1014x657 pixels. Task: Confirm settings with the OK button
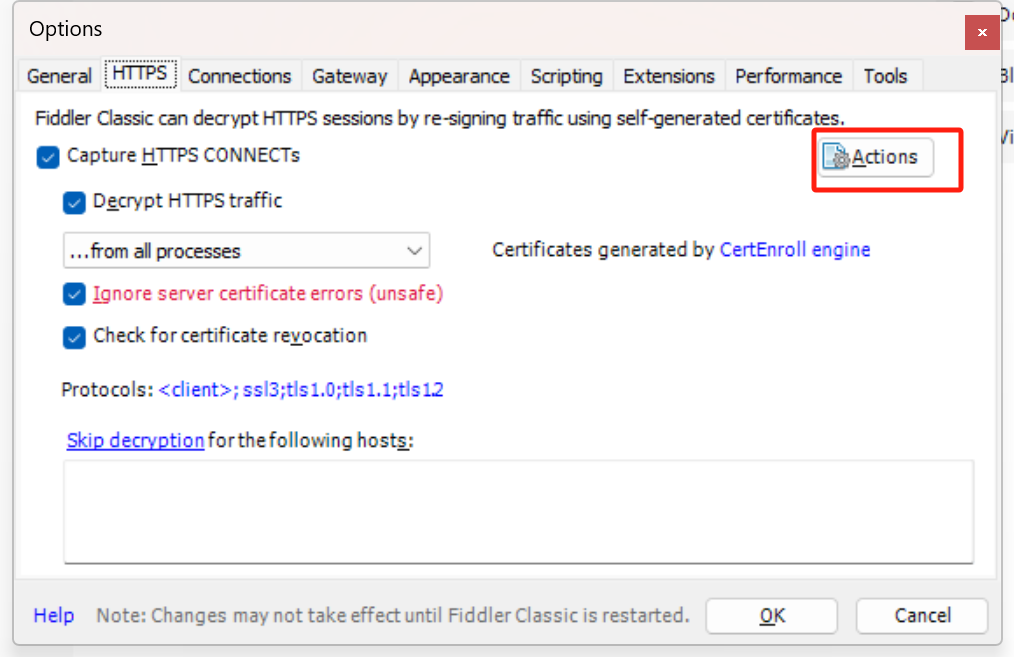(x=772, y=616)
